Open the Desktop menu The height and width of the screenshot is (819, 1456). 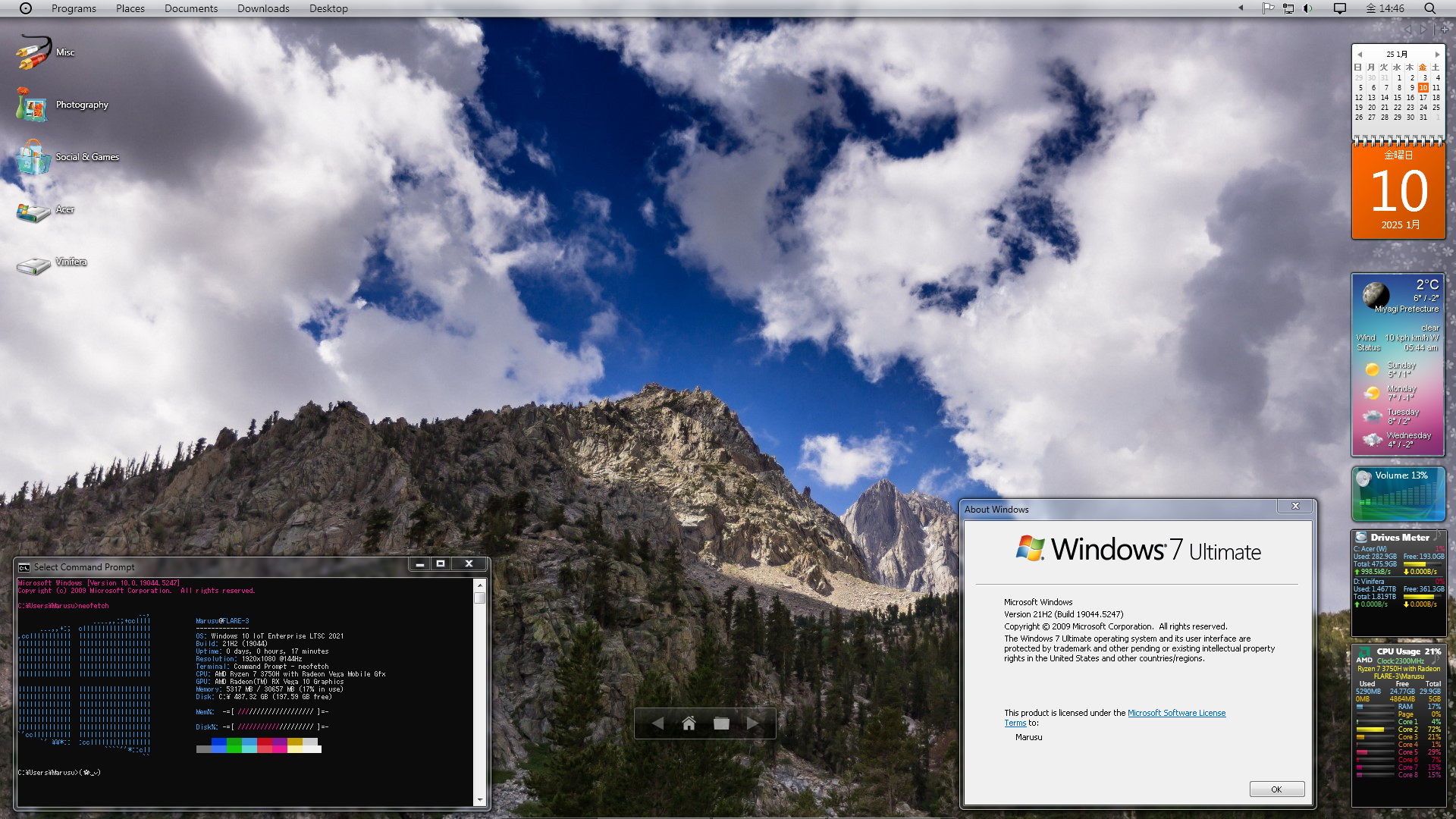coord(328,8)
